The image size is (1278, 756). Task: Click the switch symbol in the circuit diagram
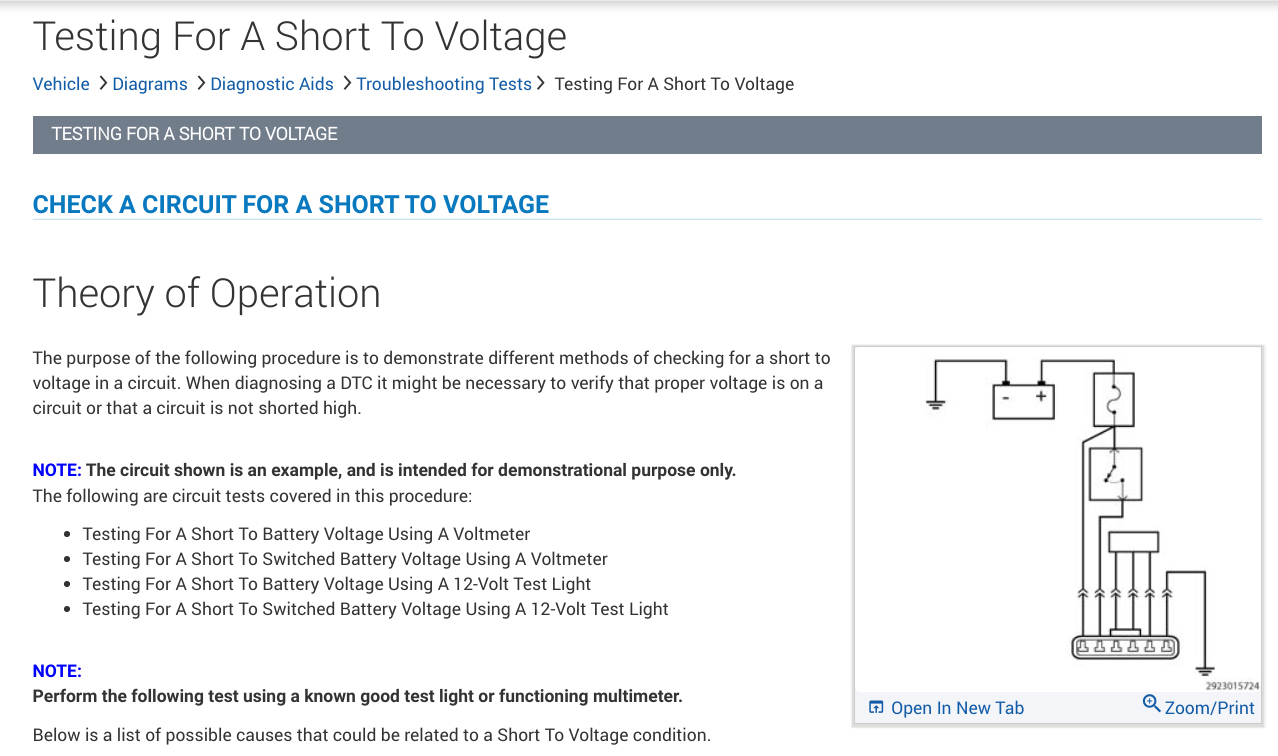1114,475
